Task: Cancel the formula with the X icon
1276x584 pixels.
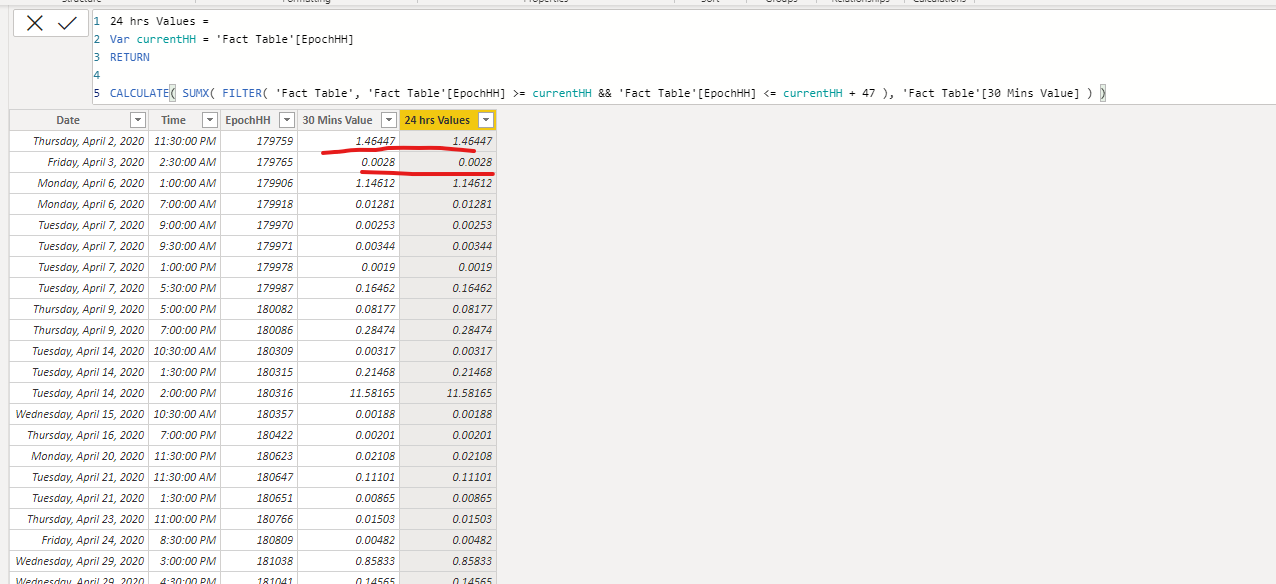Action: pyautogui.click(x=35, y=23)
